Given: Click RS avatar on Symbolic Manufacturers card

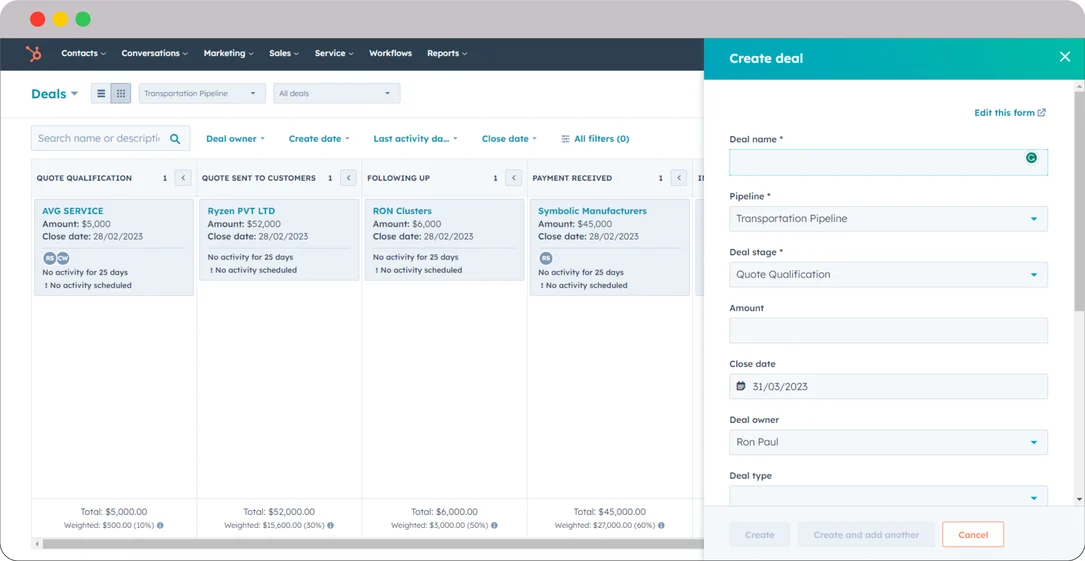Looking at the screenshot, I should coord(545,258).
